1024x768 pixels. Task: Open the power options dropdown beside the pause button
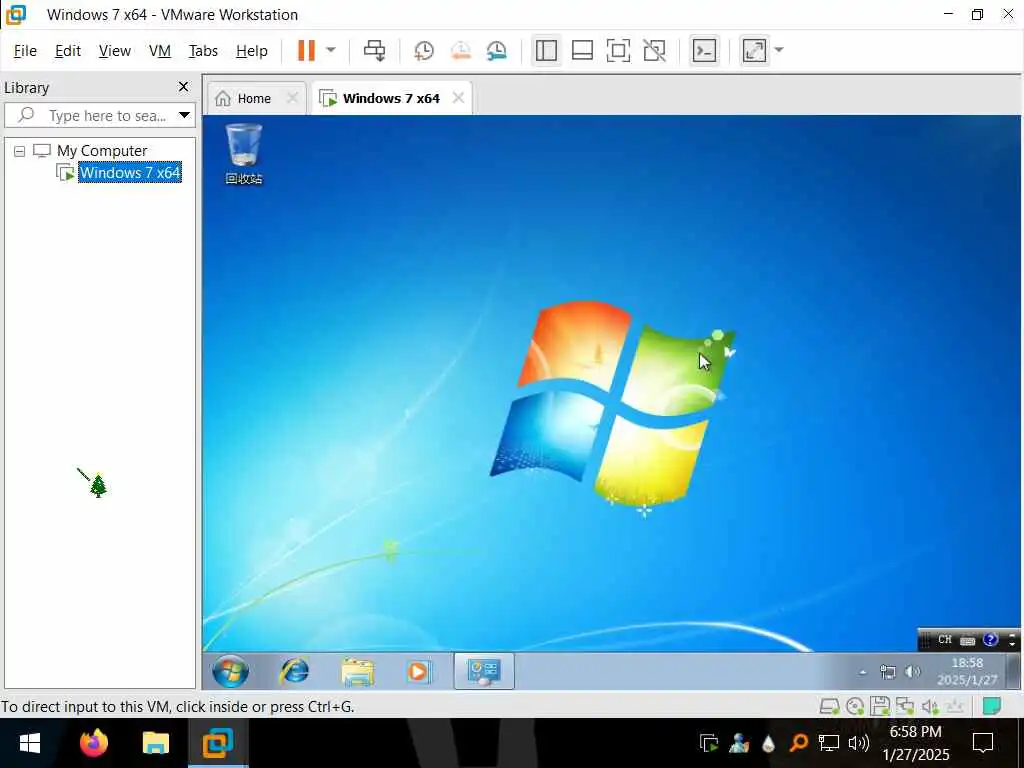(330, 50)
